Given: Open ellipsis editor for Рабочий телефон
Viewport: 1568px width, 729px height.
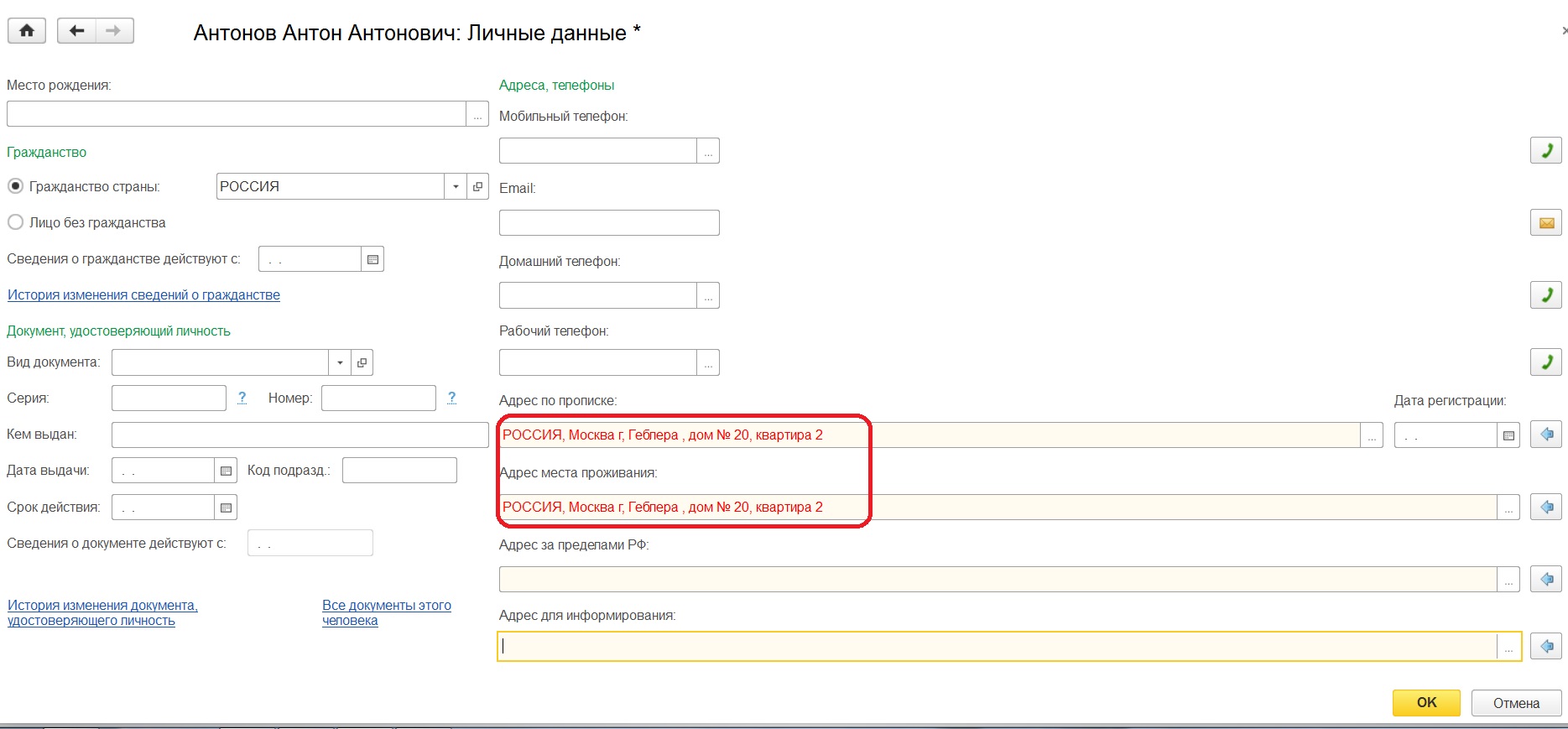Looking at the screenshot, I should pos(708,362).
